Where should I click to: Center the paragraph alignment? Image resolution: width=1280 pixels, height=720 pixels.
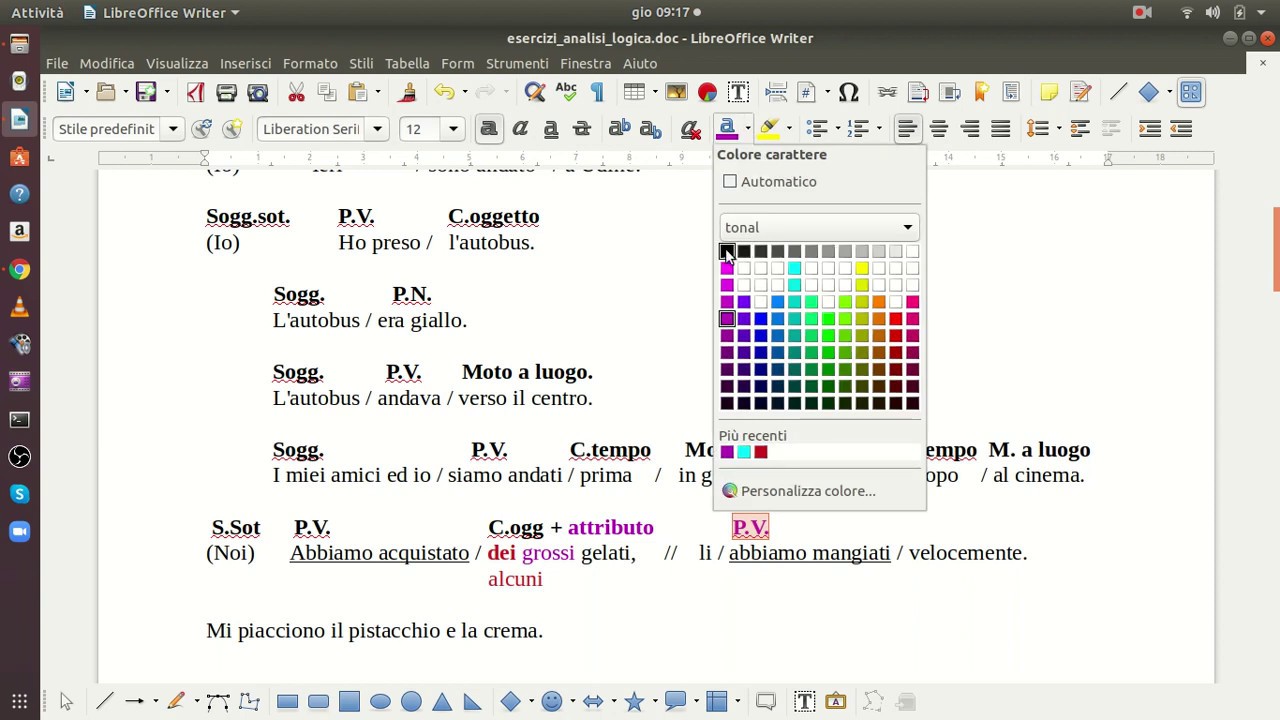939,129
